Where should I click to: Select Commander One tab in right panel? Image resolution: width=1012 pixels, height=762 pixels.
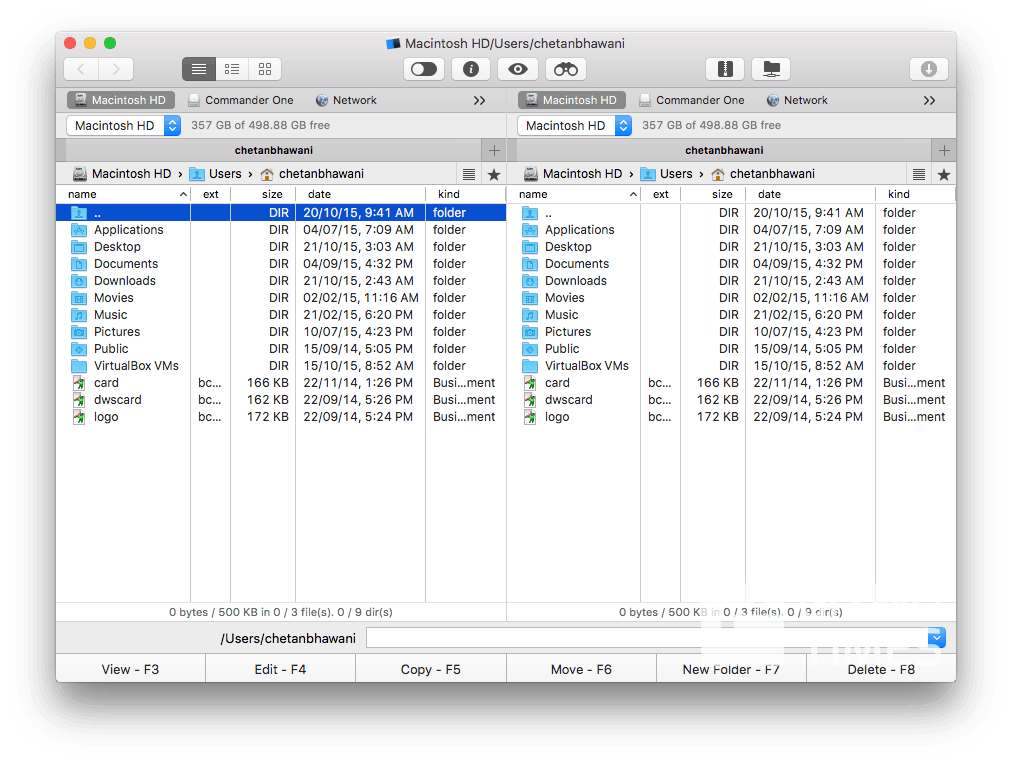click(x=692, y=100)
